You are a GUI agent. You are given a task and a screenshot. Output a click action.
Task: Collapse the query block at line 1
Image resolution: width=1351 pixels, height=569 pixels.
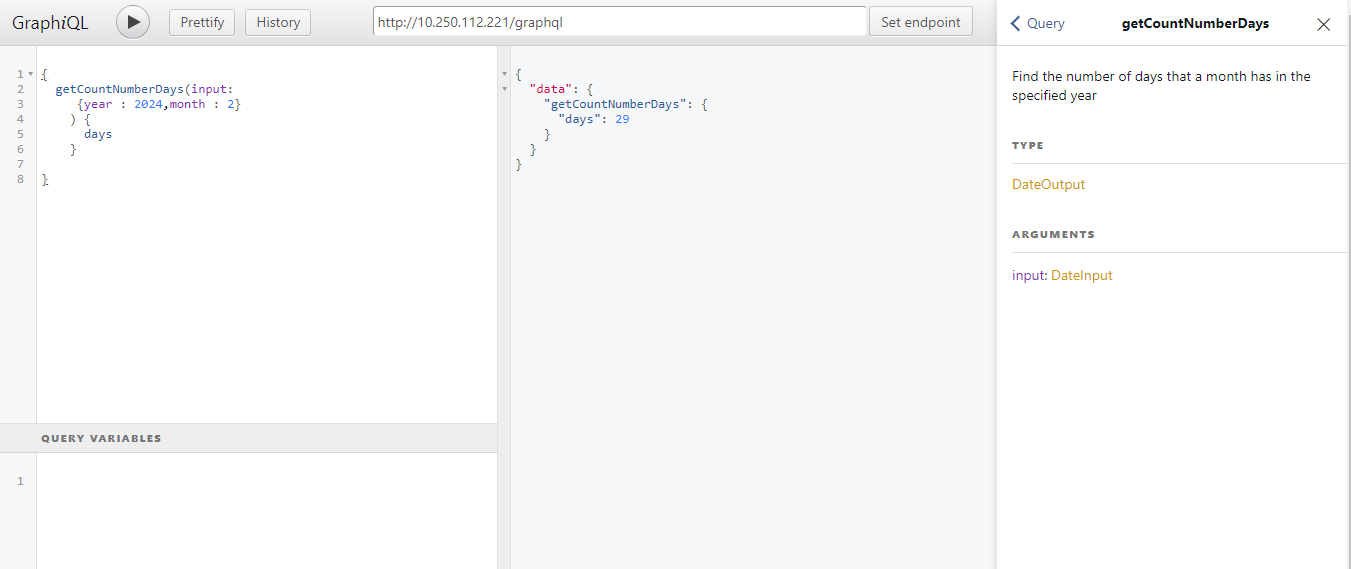click(31, 74)
